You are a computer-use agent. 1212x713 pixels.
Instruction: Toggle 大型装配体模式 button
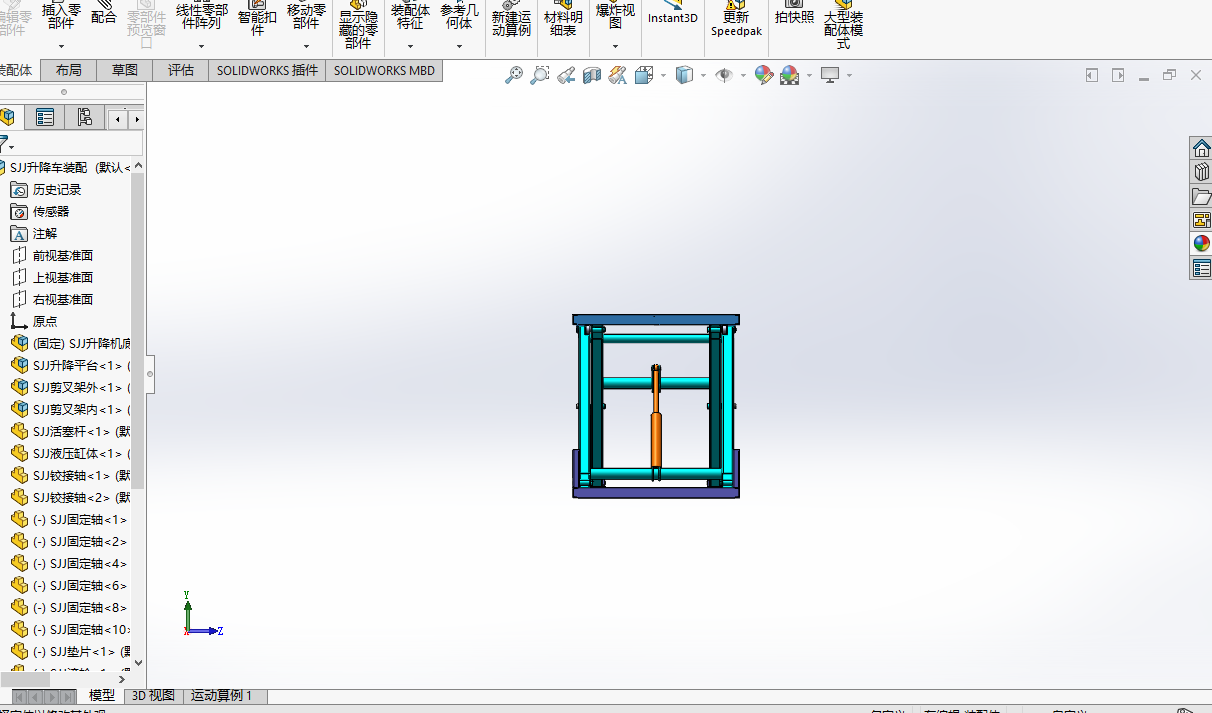pyautogui.click(x=843, y=25)
